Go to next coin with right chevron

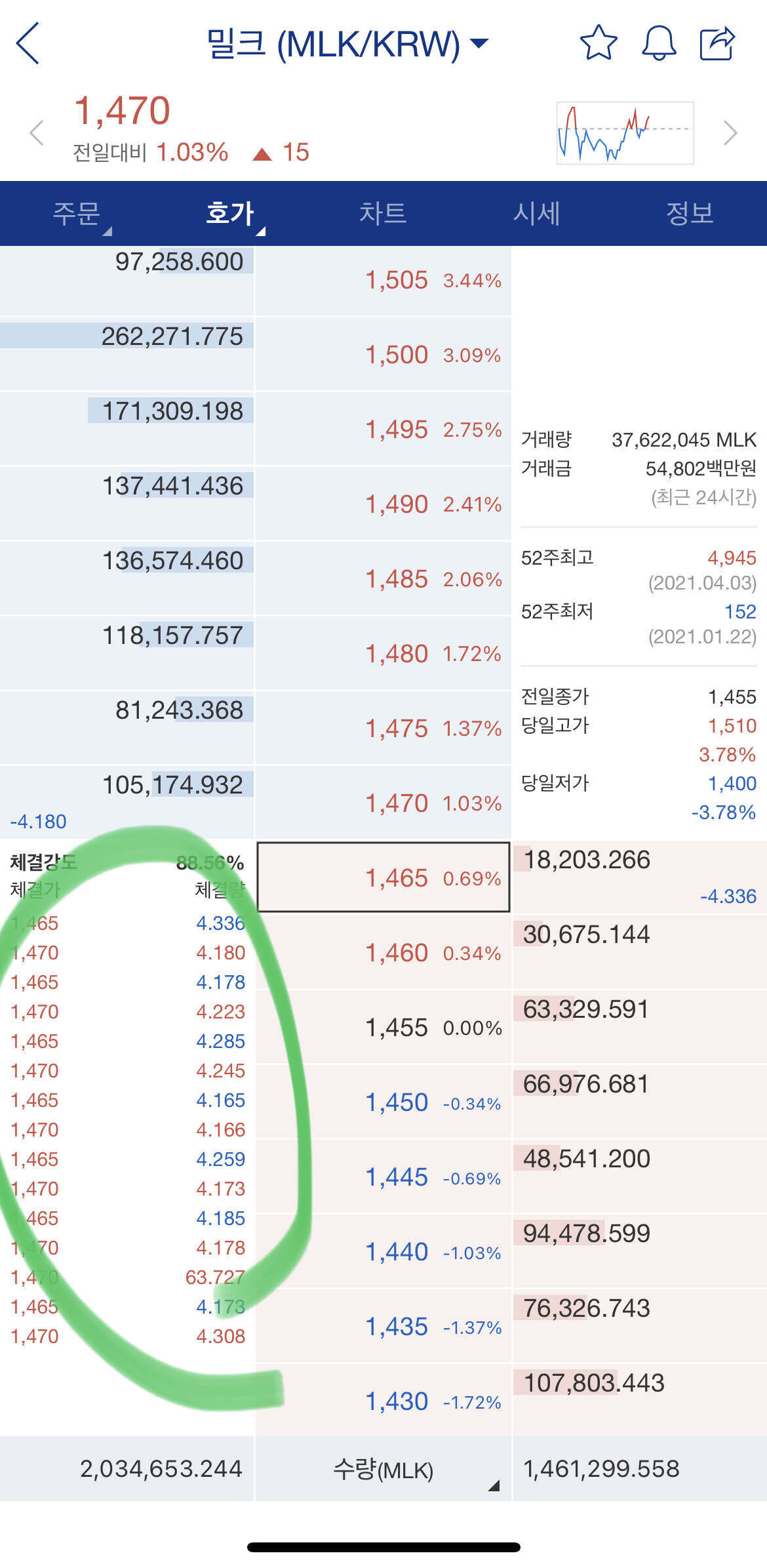(x=730, y=133)
